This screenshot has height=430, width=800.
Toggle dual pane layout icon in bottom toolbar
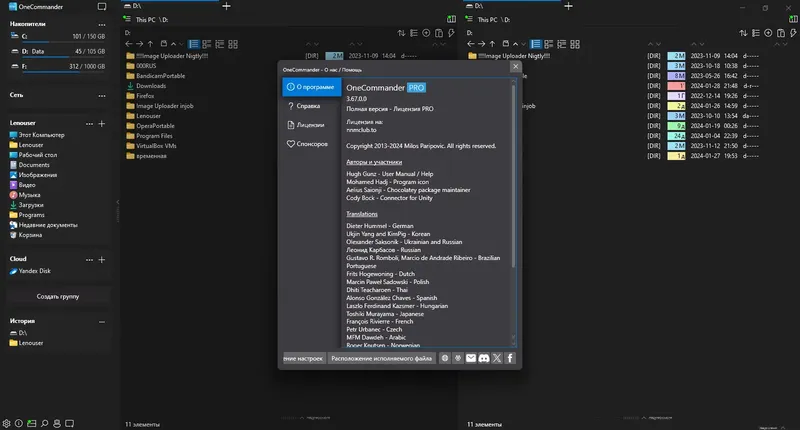(x=32, y=423)
